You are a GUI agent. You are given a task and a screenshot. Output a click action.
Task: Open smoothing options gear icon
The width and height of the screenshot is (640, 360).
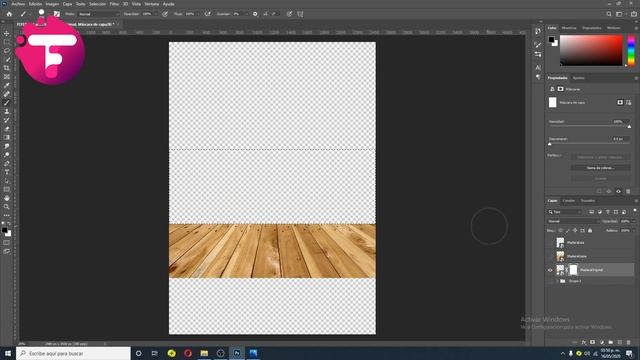[x=255, y=14]
